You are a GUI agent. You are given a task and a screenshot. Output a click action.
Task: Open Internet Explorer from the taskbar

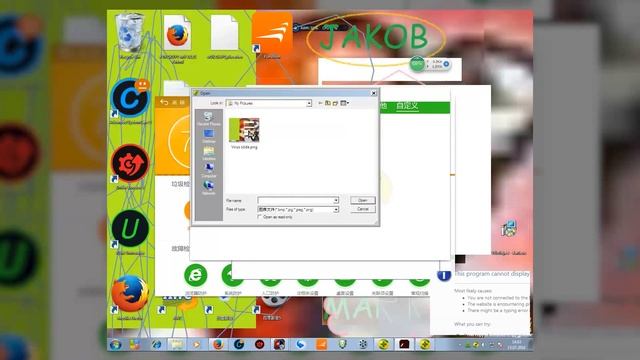[x=157, y=344]
